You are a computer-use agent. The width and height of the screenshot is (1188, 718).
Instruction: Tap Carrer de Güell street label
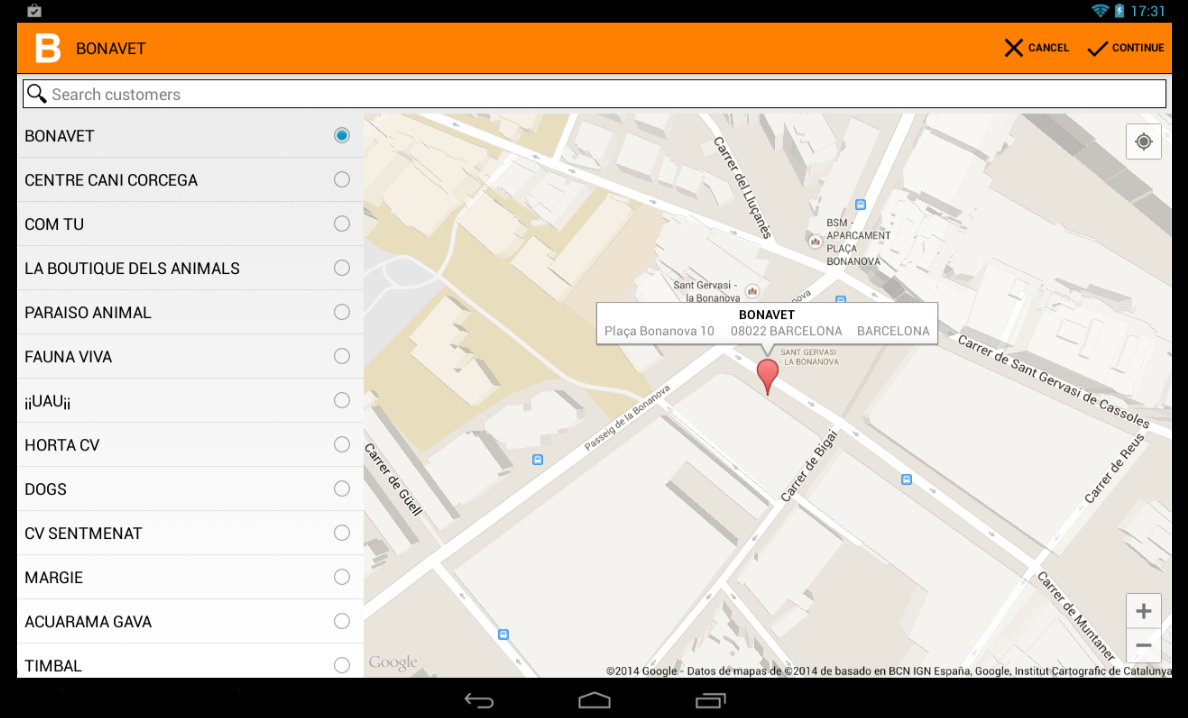393,479
